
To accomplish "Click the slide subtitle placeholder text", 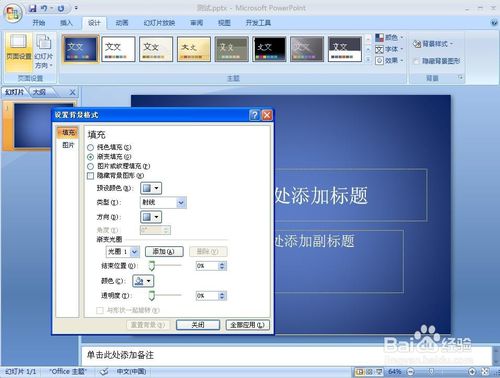I will click(x=314, y=241).
